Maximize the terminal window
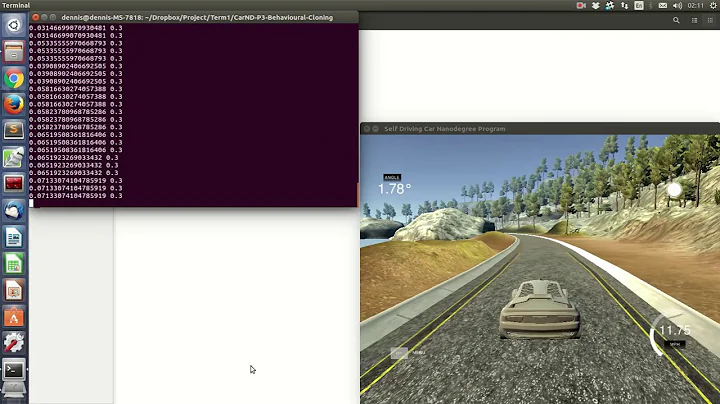 click(x=53, y=17)
